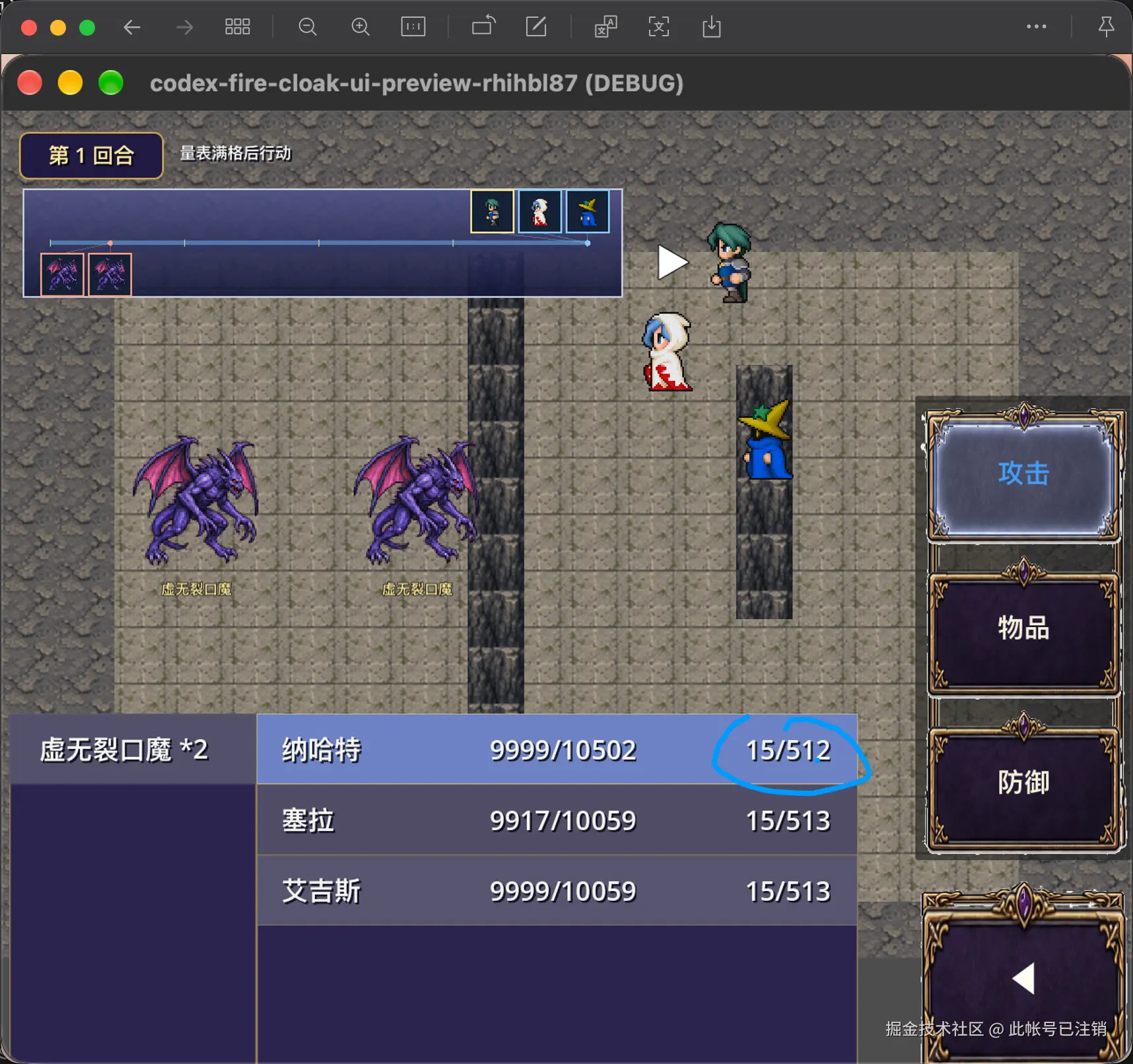1133x1064 pixels.
Task: Go back with the left arrow in viewer toolbar
Action: click(x=132, y=27)
